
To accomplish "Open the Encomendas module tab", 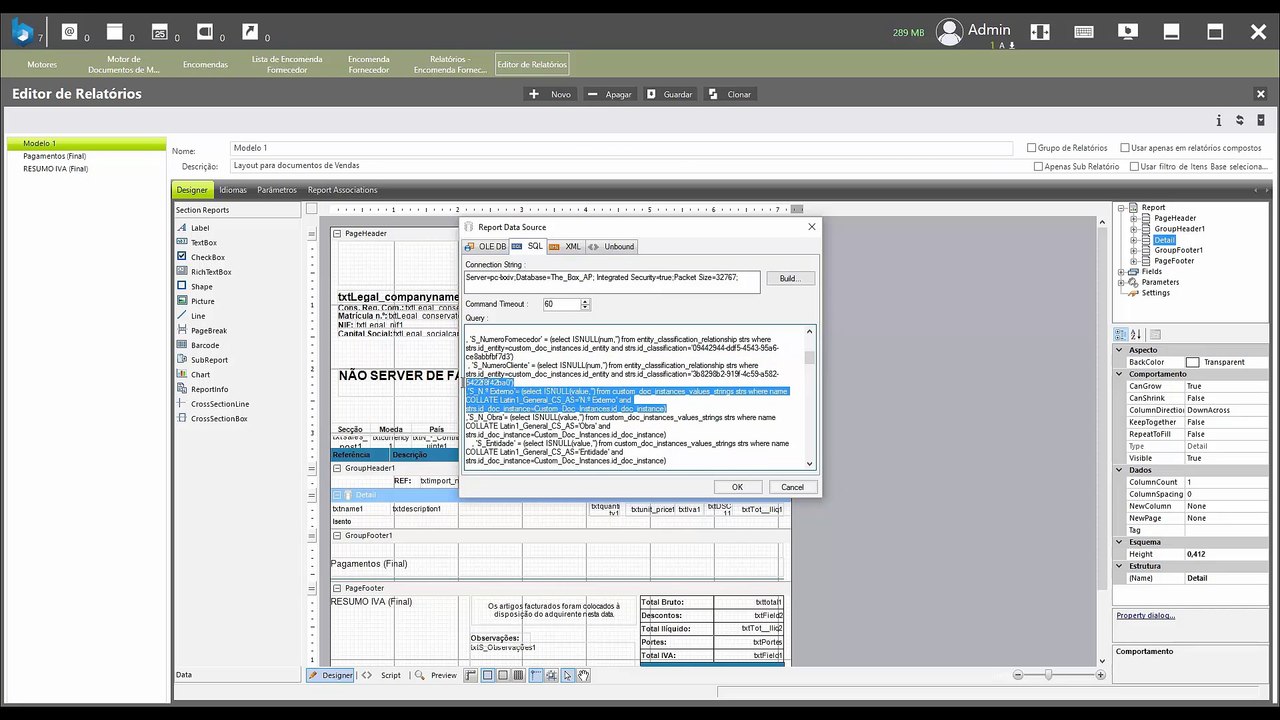I will (205, 65).
